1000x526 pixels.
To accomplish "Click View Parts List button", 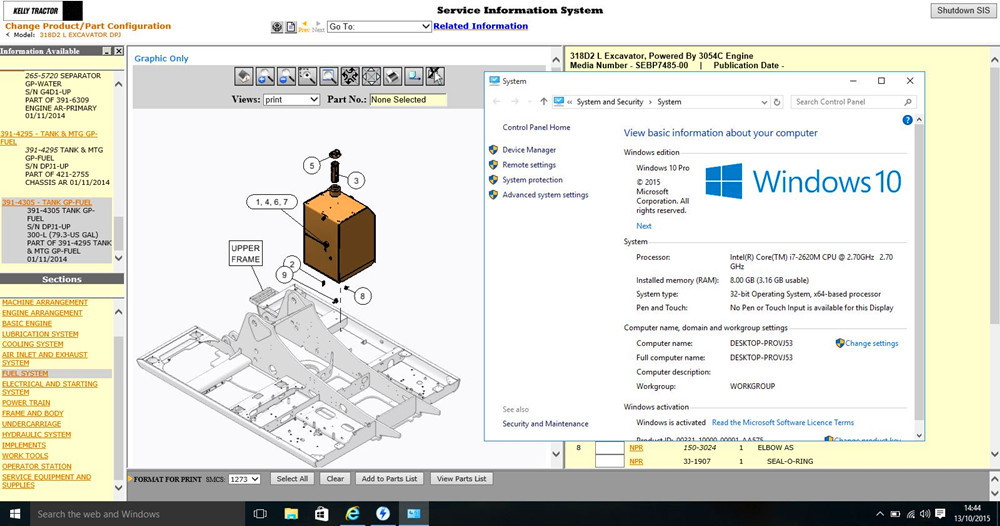I will click(x=461, y=479).
